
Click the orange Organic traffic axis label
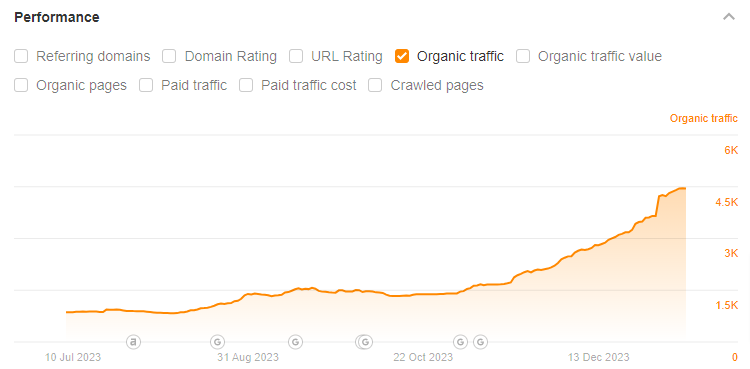pyautogui.click(x=704, y=118)
